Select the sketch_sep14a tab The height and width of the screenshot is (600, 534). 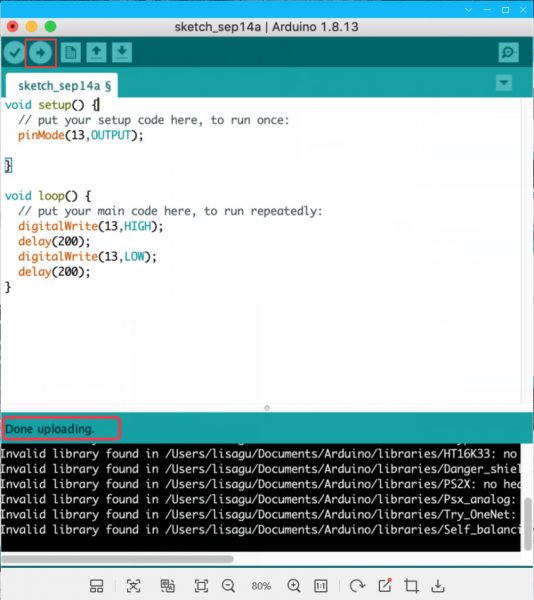pyautogui.click(x=62, y=85)
